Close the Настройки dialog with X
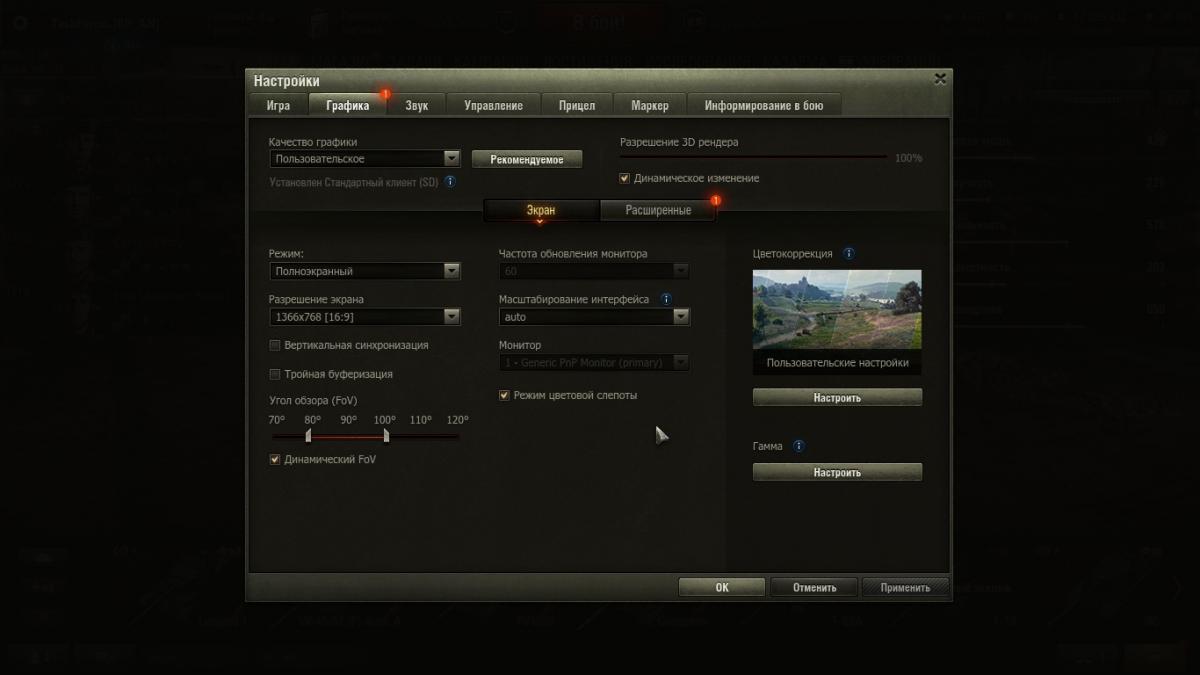Image resolution: width=1200 pixels, height=675 pixels. pos(939,79)
